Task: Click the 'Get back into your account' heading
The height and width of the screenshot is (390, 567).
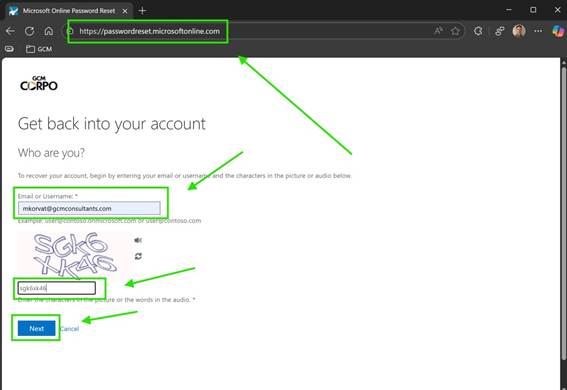Action: point(112,124)
